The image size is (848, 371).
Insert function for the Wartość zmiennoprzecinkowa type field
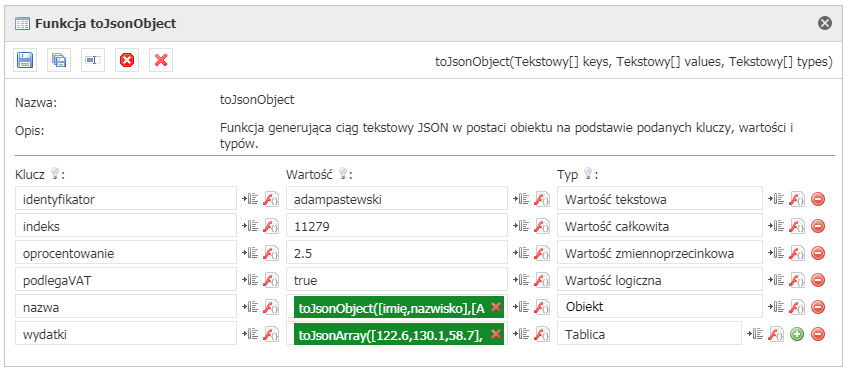tap(797, 253)
